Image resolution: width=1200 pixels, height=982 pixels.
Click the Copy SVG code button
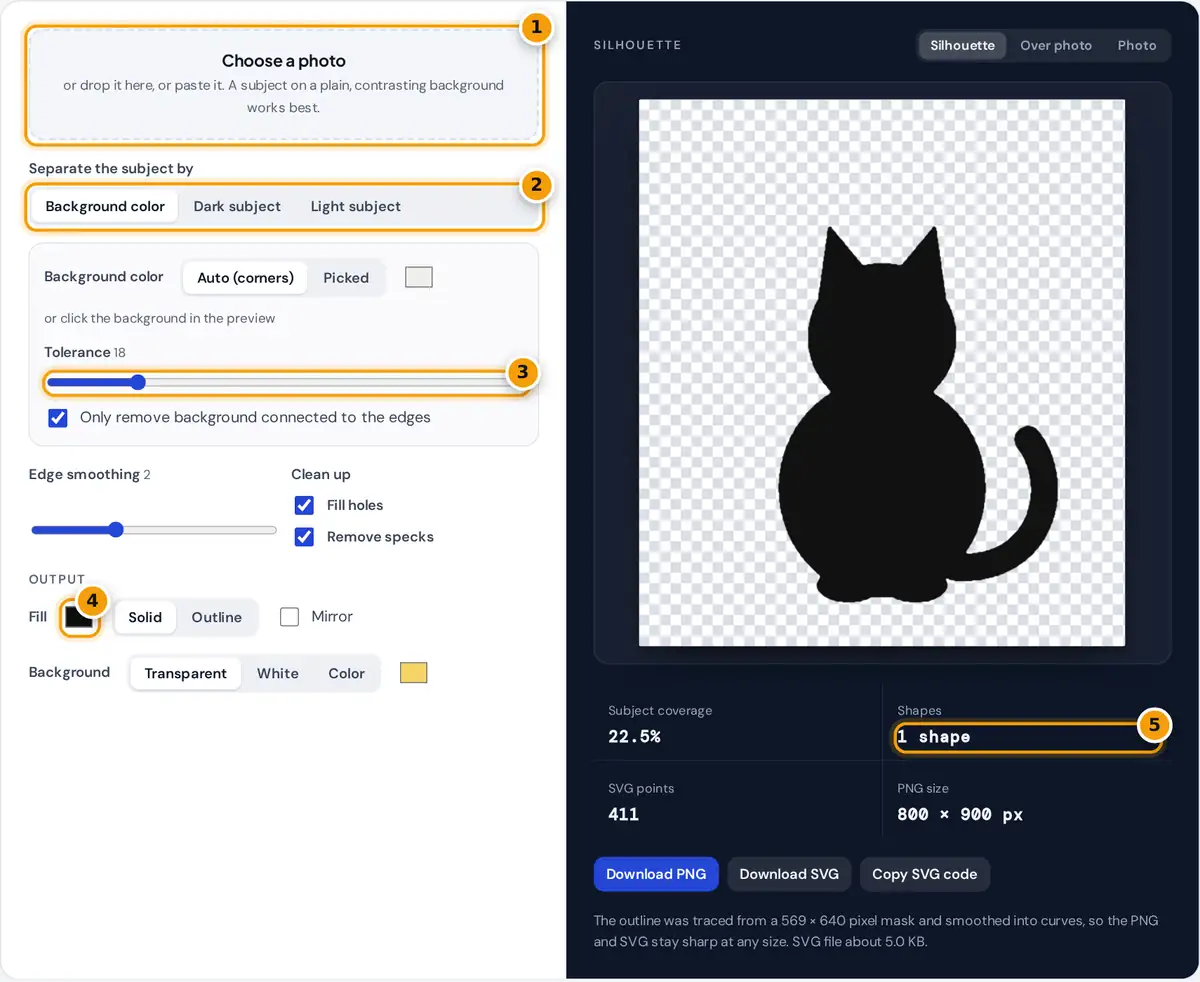925,874
